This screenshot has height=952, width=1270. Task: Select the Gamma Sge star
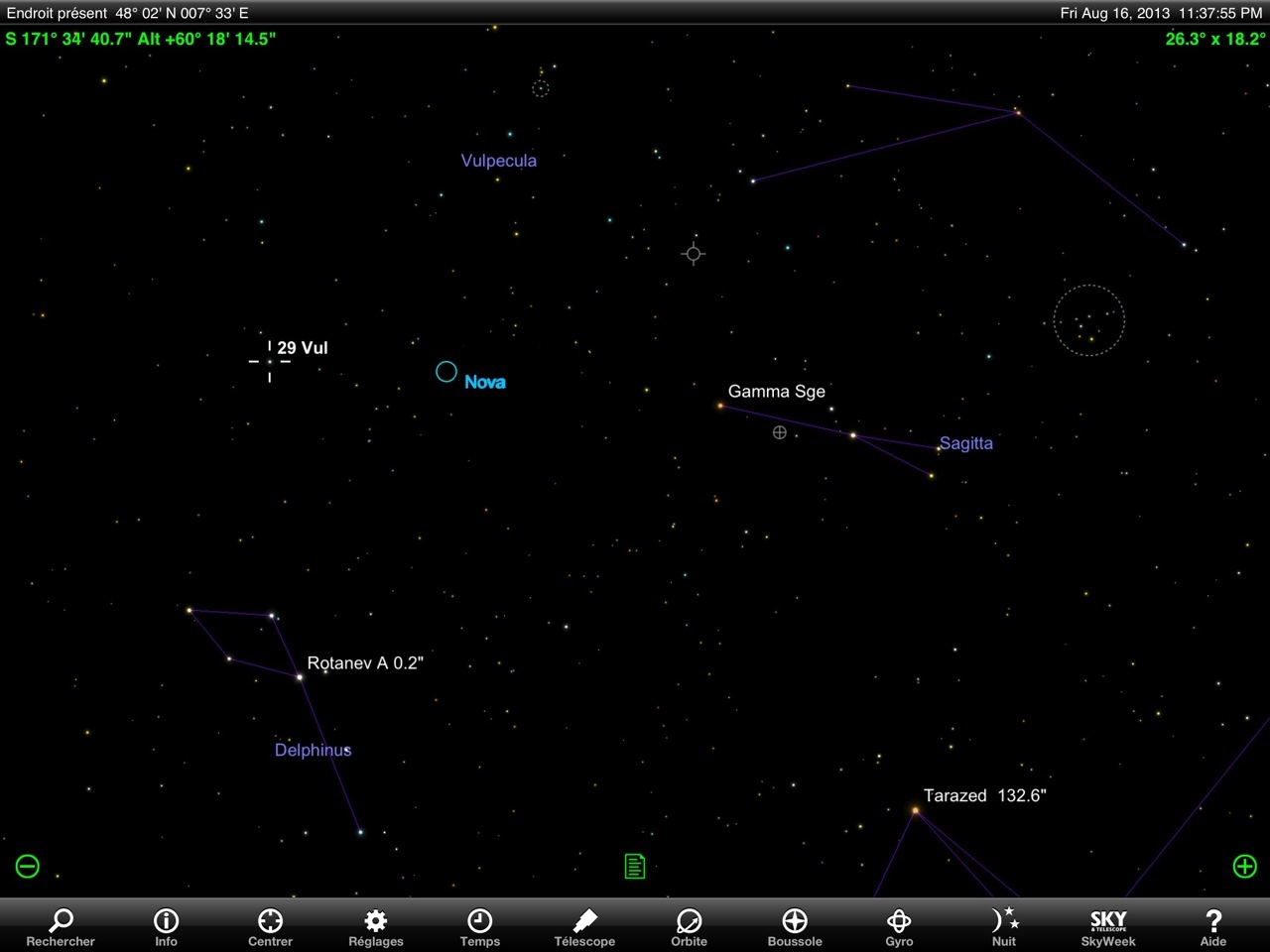pyautogui.click(x=720, y=405)
